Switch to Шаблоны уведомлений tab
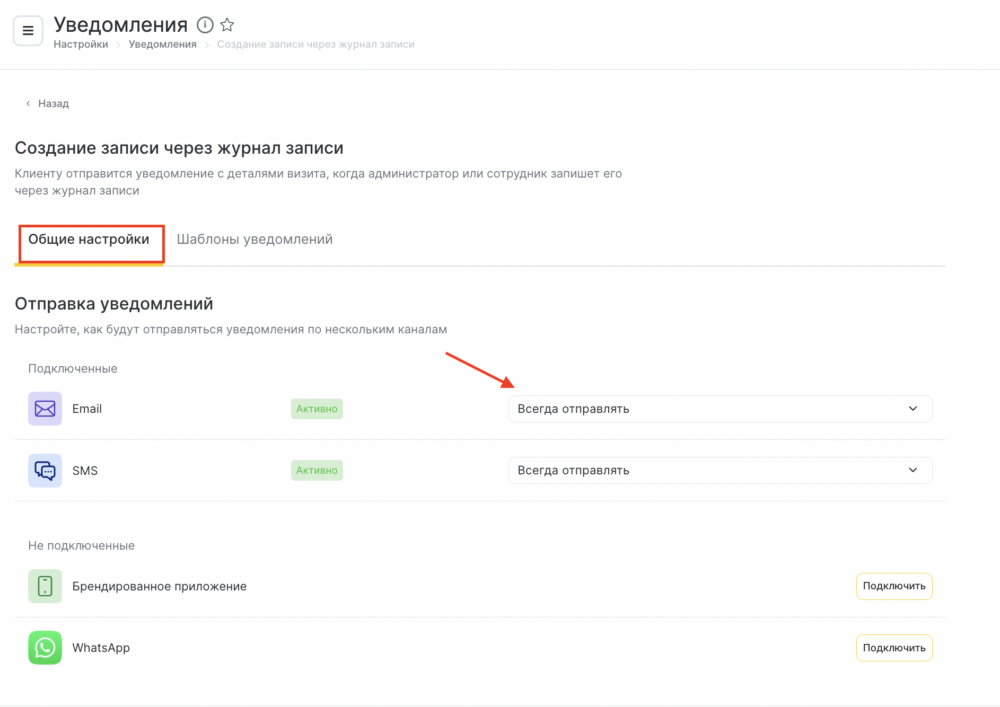Viewport: 1000px width, 707px height. click(254, 240)
